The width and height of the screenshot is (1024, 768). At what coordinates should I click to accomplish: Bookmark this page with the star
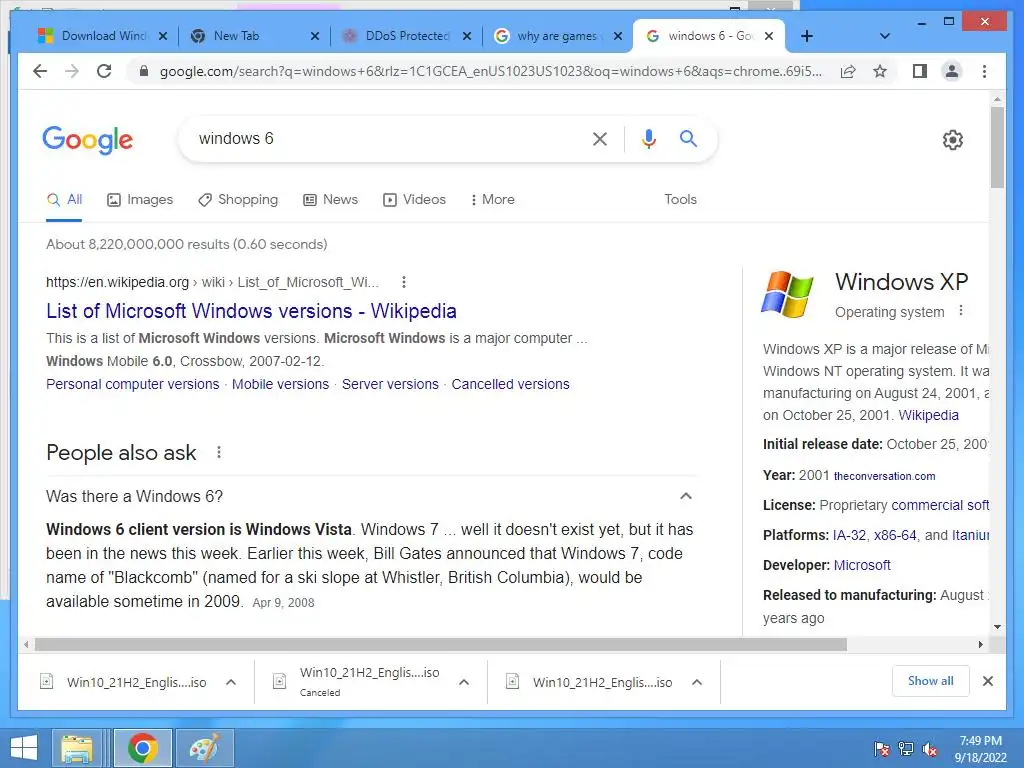[x=880, y=71]
